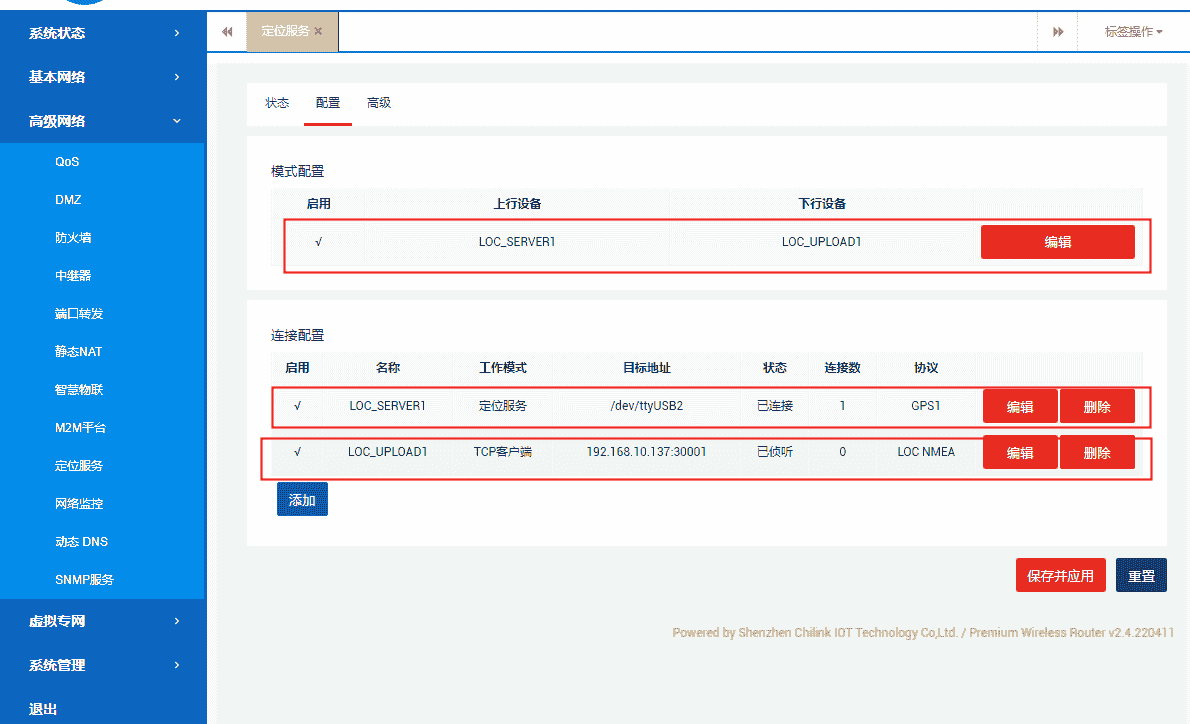Close the 定位服务 tab
This screenshot has width=1190, height=724.
[318, 31]
